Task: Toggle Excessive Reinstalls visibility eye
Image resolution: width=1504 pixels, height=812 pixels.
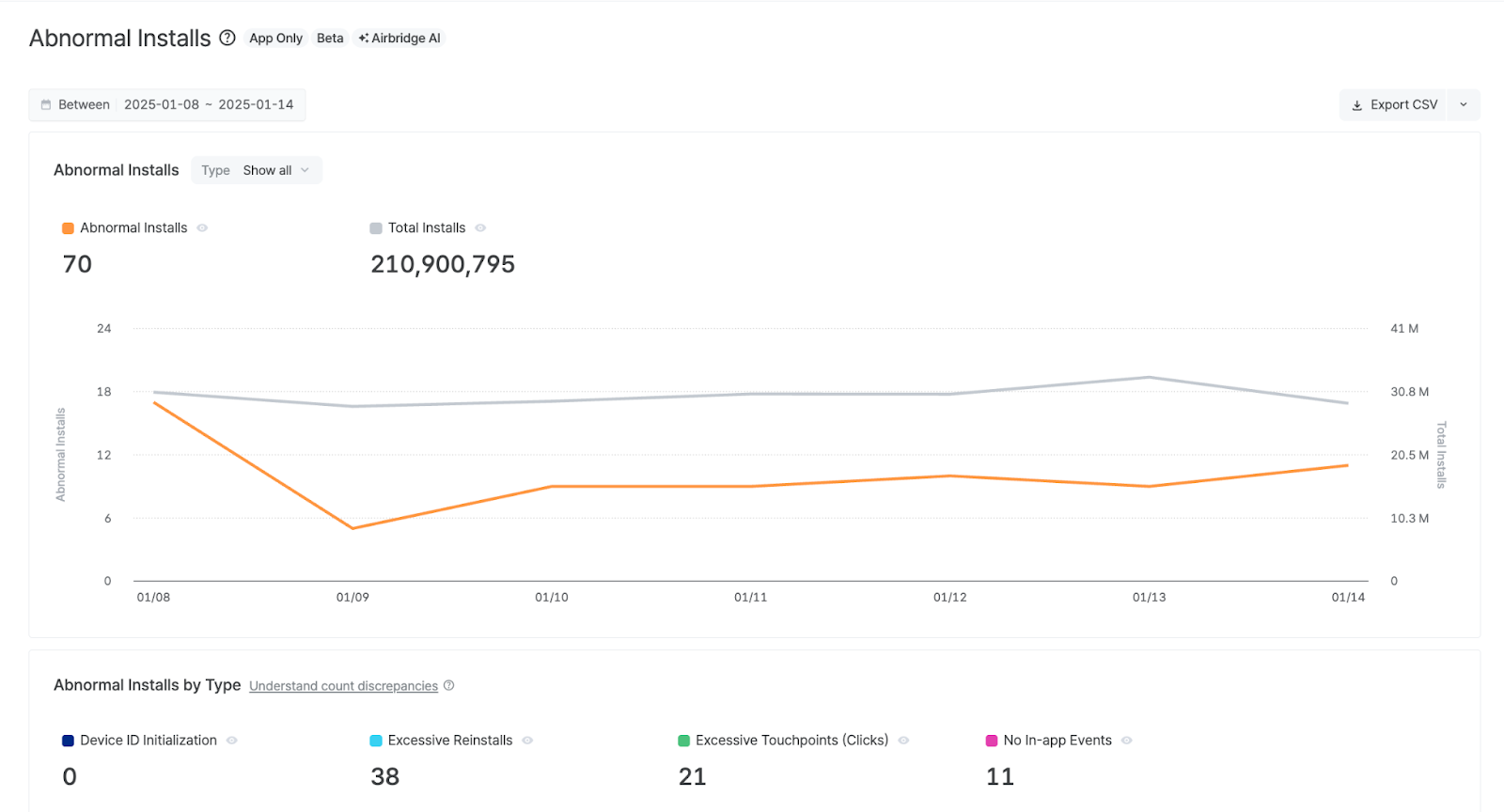Action: point(527,741)
